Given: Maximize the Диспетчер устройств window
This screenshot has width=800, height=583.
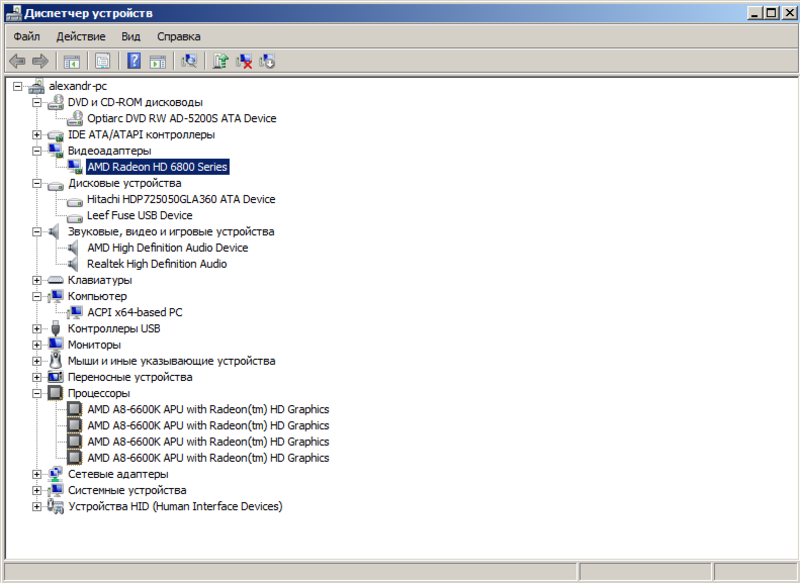Looking at the screenshot, I should tap(772, 13).
